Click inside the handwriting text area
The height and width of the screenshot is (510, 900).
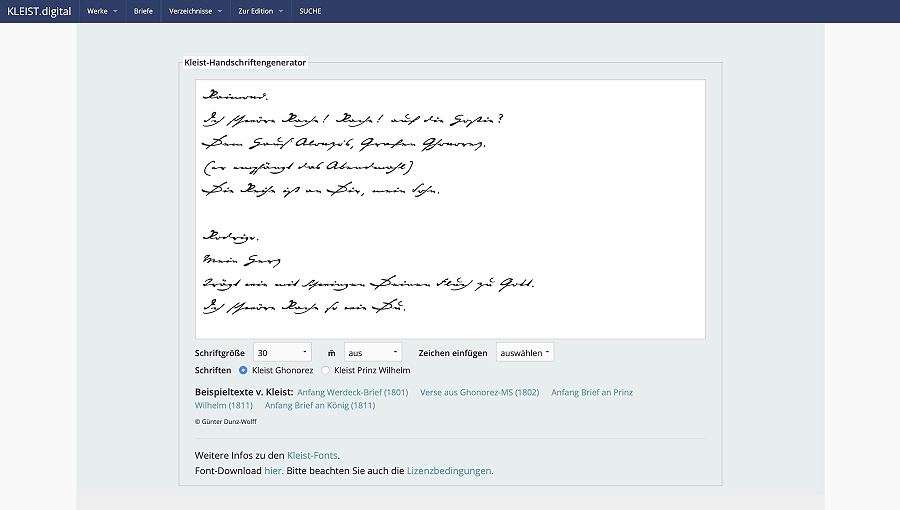tap(450, 209)
